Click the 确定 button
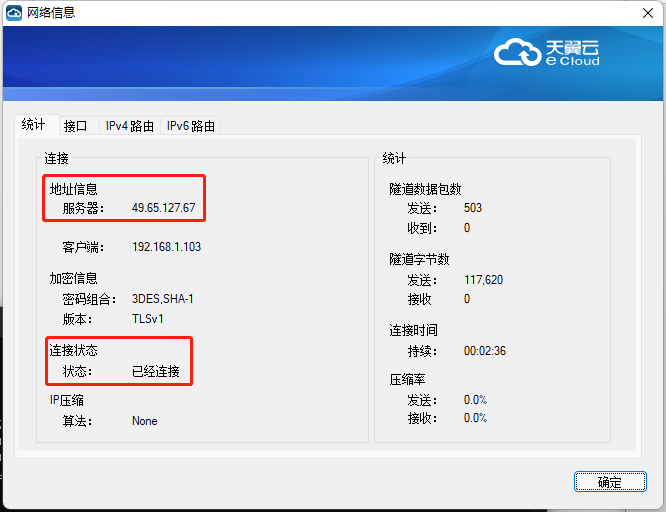The height and width of the screenshot is (512, 666). (x=610, y=482)
